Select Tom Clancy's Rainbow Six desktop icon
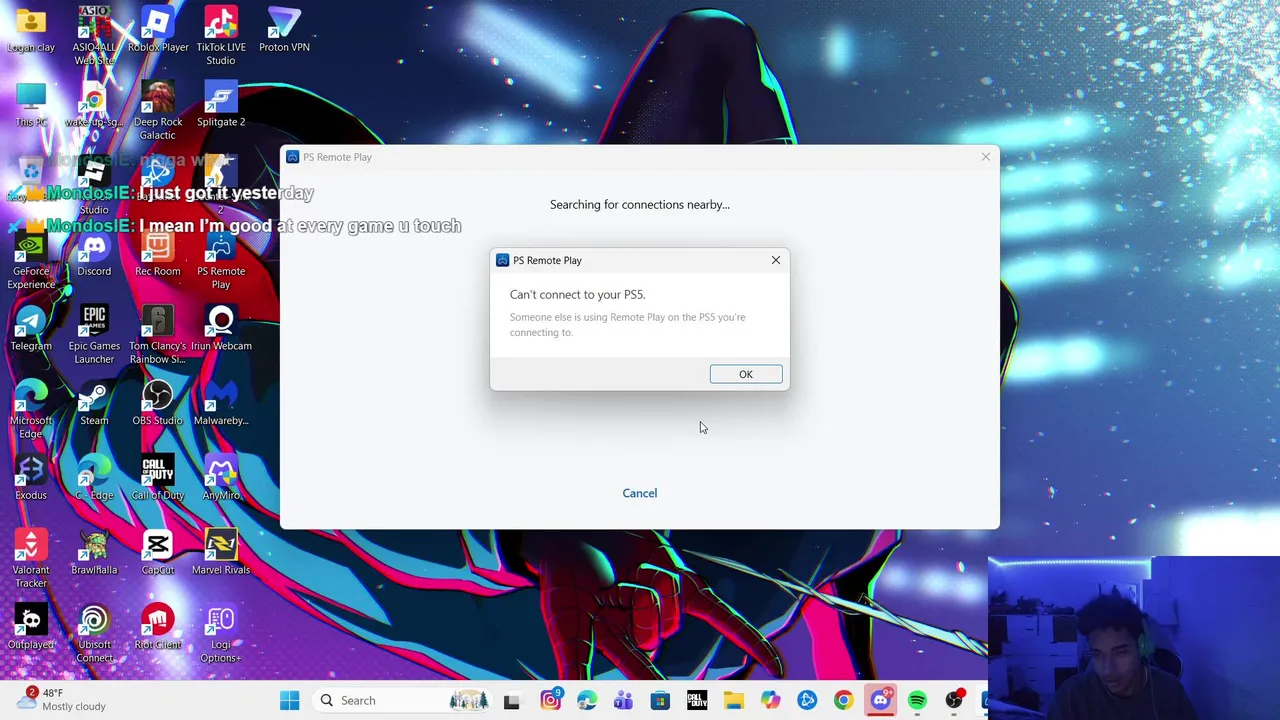1280x720 pixels. coord(158,335)
